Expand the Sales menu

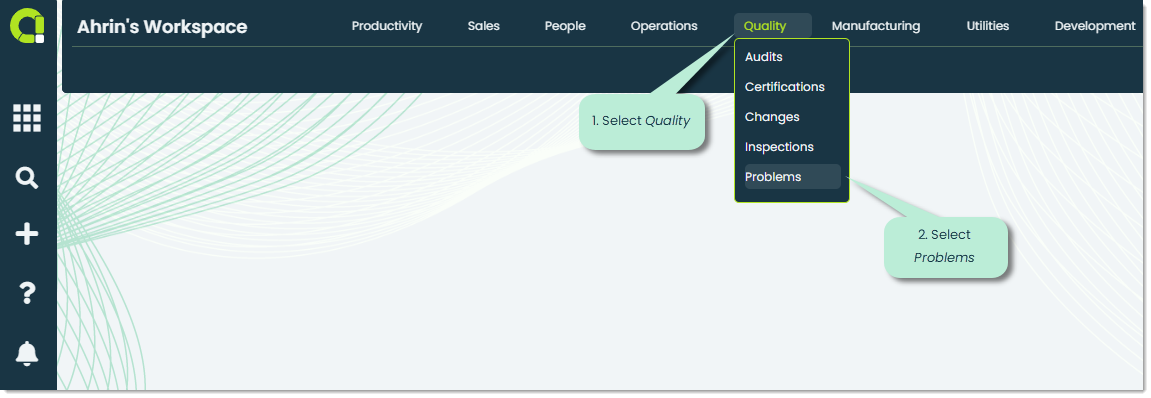484,26
